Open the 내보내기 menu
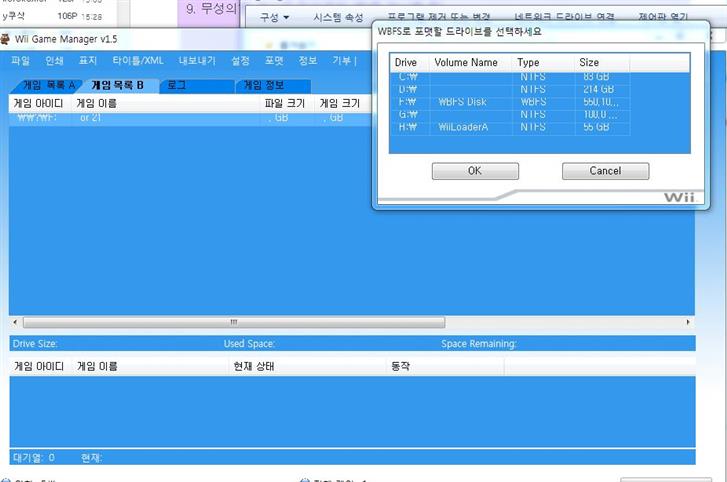Image resolution: width=727 pixels, height=482 pixels. point(197,61)
